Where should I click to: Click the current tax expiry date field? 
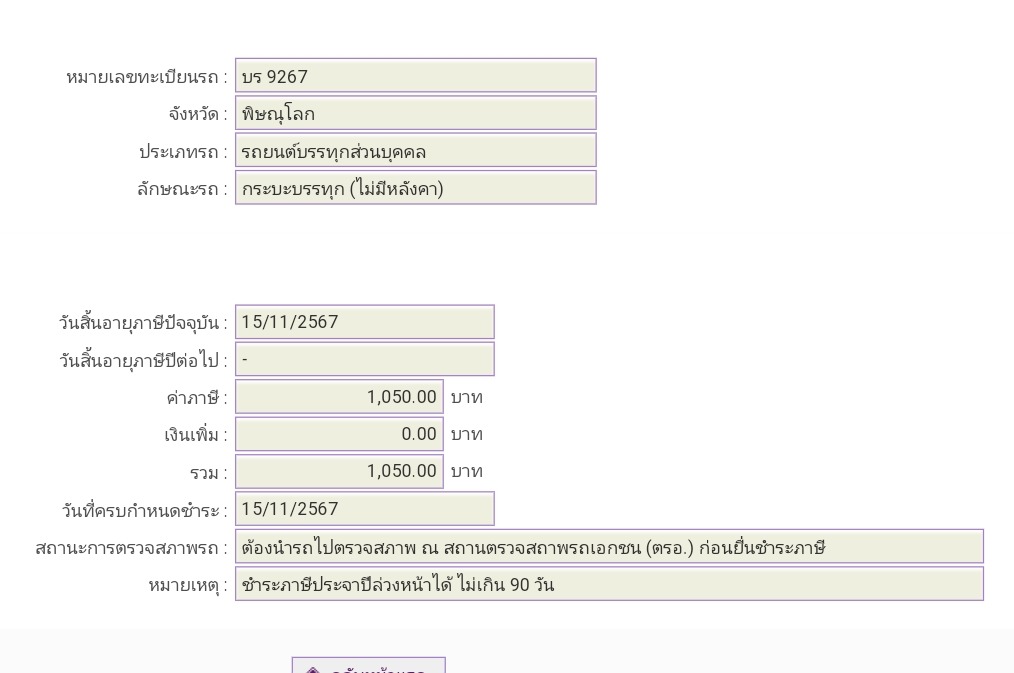(x=365, y=322)
